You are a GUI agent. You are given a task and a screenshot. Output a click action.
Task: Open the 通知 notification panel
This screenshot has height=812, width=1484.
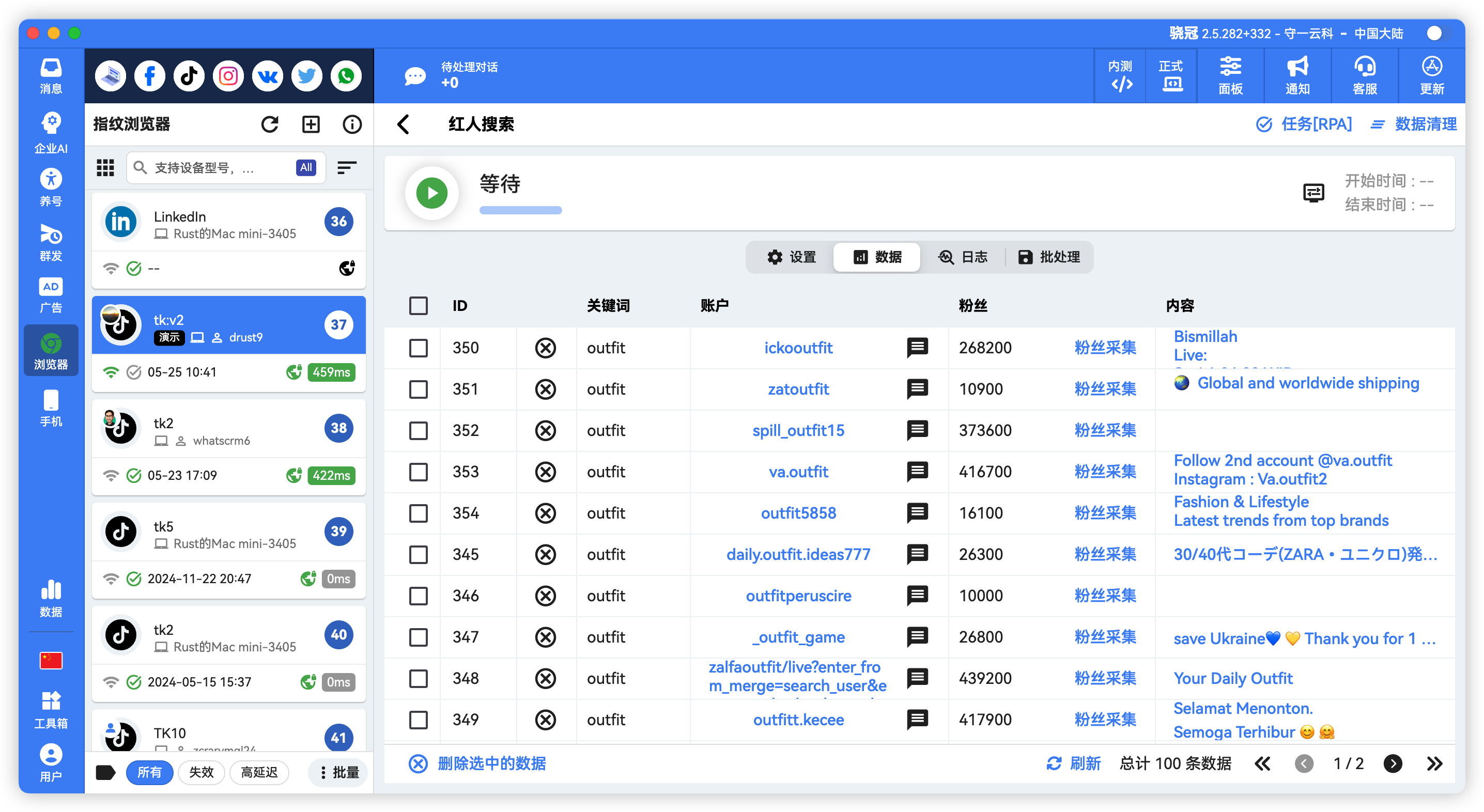point(1297,75)
